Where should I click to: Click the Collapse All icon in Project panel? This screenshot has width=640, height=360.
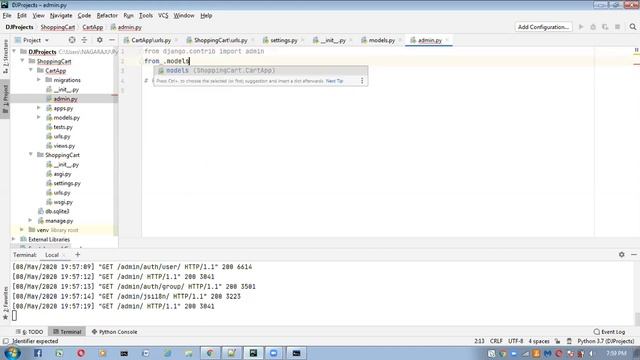[84, 40]
